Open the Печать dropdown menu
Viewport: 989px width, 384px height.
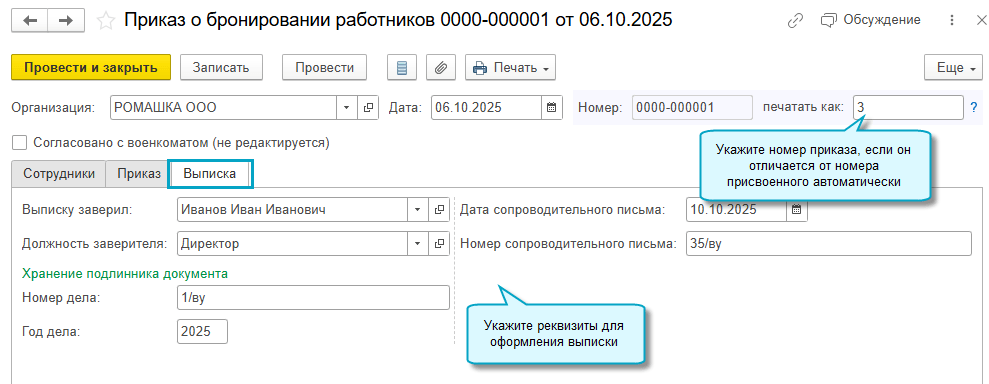510,67
